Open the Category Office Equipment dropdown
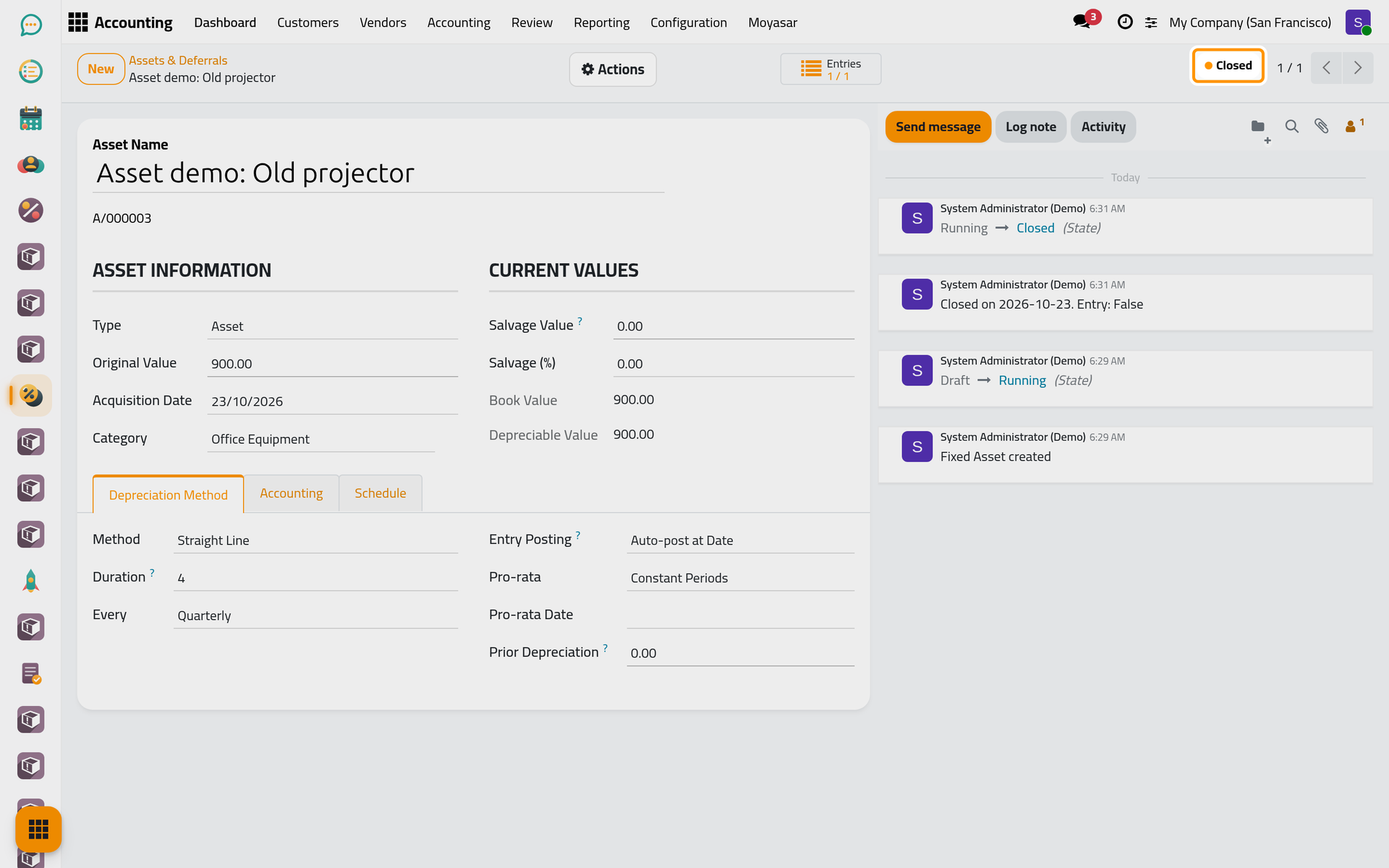The height and width of the screenshot is (868, 1389). point(320,439)
